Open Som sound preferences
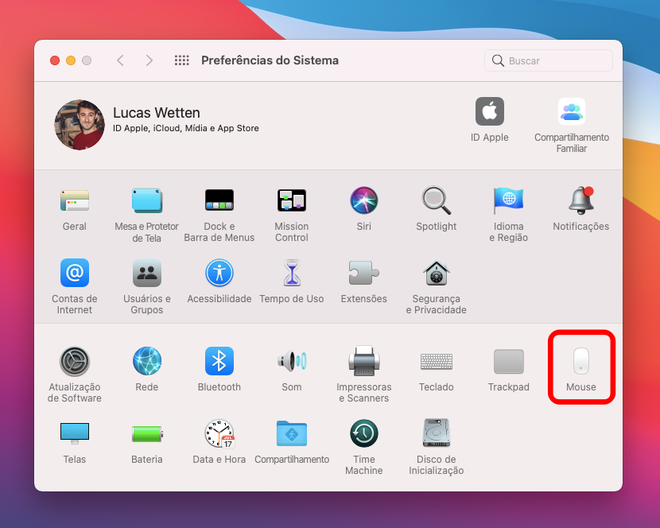The width and height of the screenshot is (660, 528). pos(292,361)
